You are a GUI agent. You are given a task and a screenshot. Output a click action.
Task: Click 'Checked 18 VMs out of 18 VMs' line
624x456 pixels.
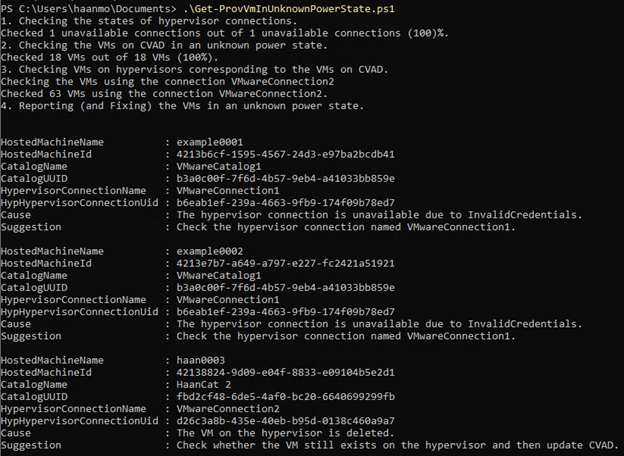click(109, 57)
